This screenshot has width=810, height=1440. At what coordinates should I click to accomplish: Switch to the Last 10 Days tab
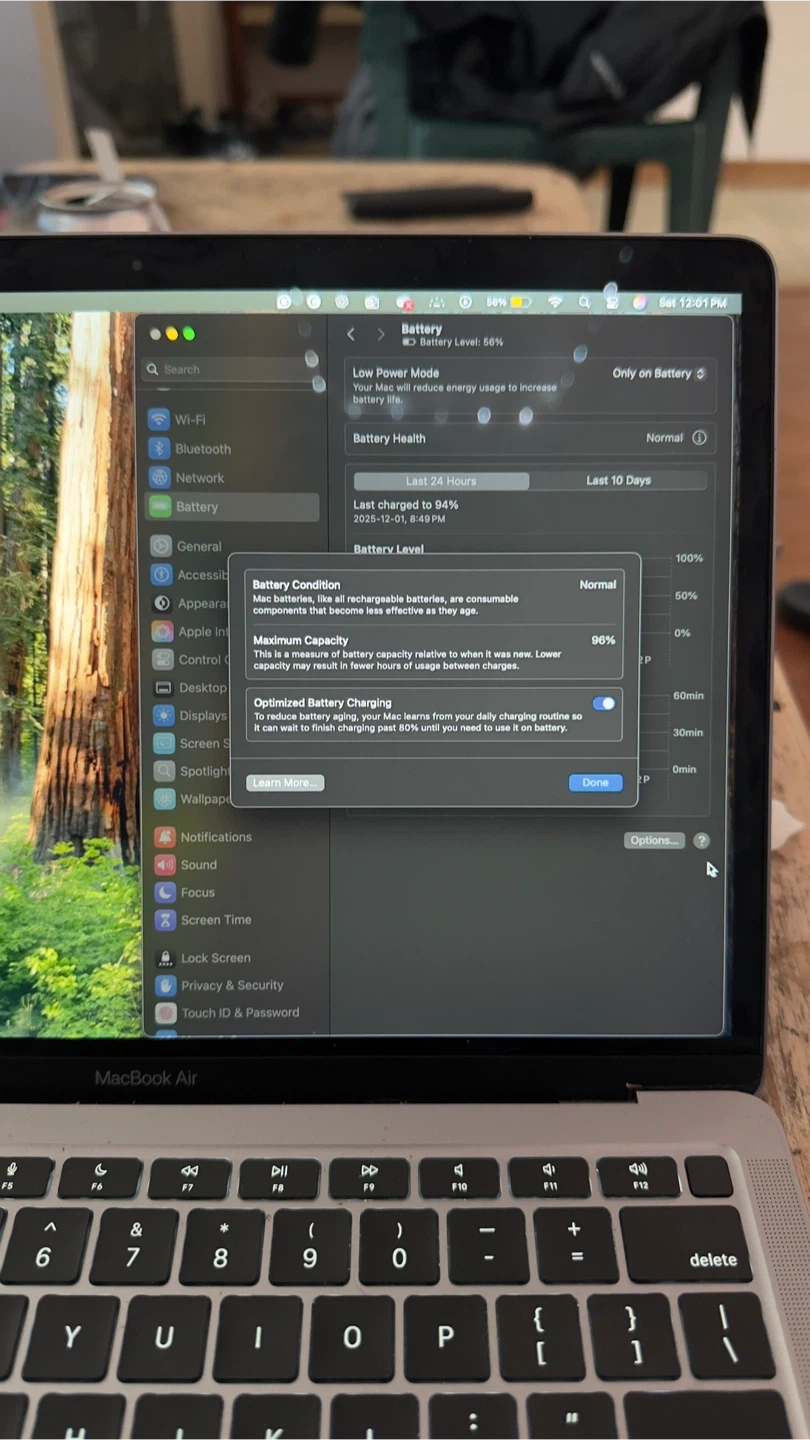pos(618,481)
